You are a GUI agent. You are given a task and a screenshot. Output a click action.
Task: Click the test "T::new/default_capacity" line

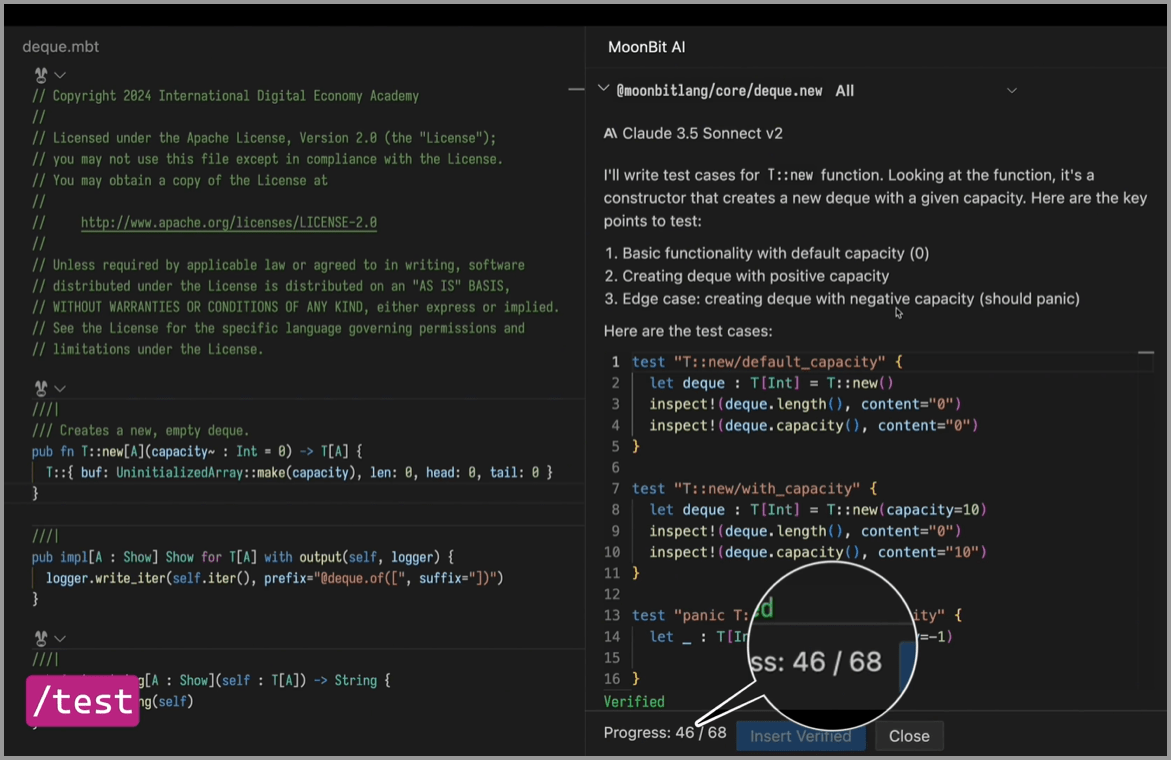coord(768,362)
